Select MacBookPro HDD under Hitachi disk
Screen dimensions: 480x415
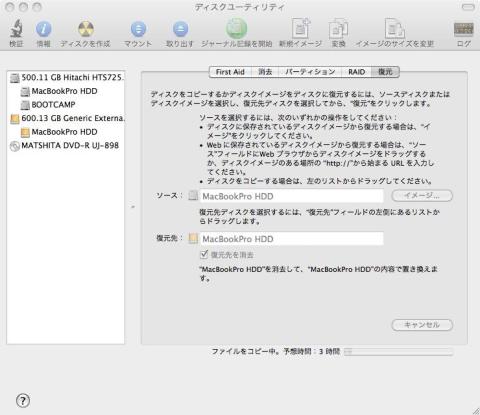pyautogui.click(x=66, y=91)
